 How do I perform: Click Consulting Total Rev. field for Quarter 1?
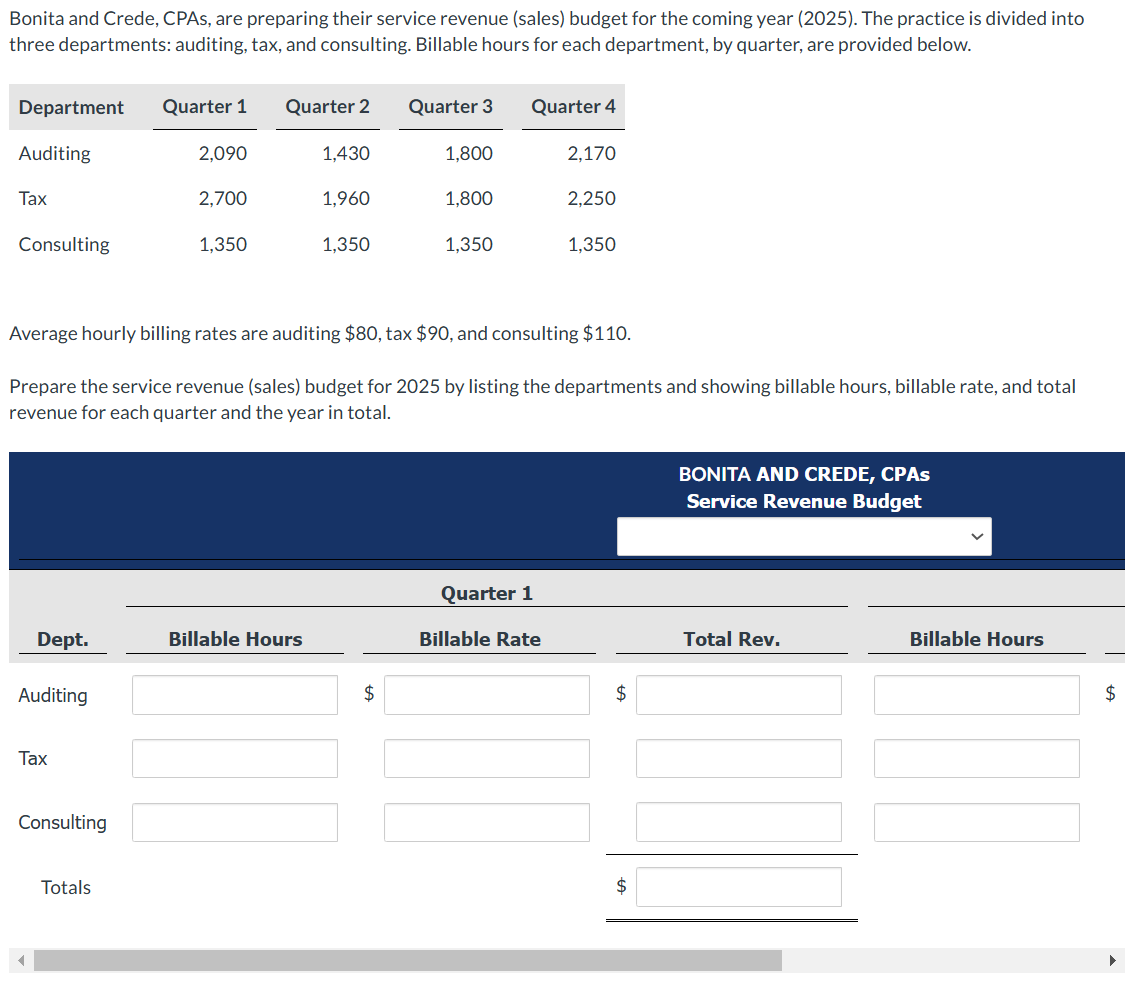click(738, 822)
